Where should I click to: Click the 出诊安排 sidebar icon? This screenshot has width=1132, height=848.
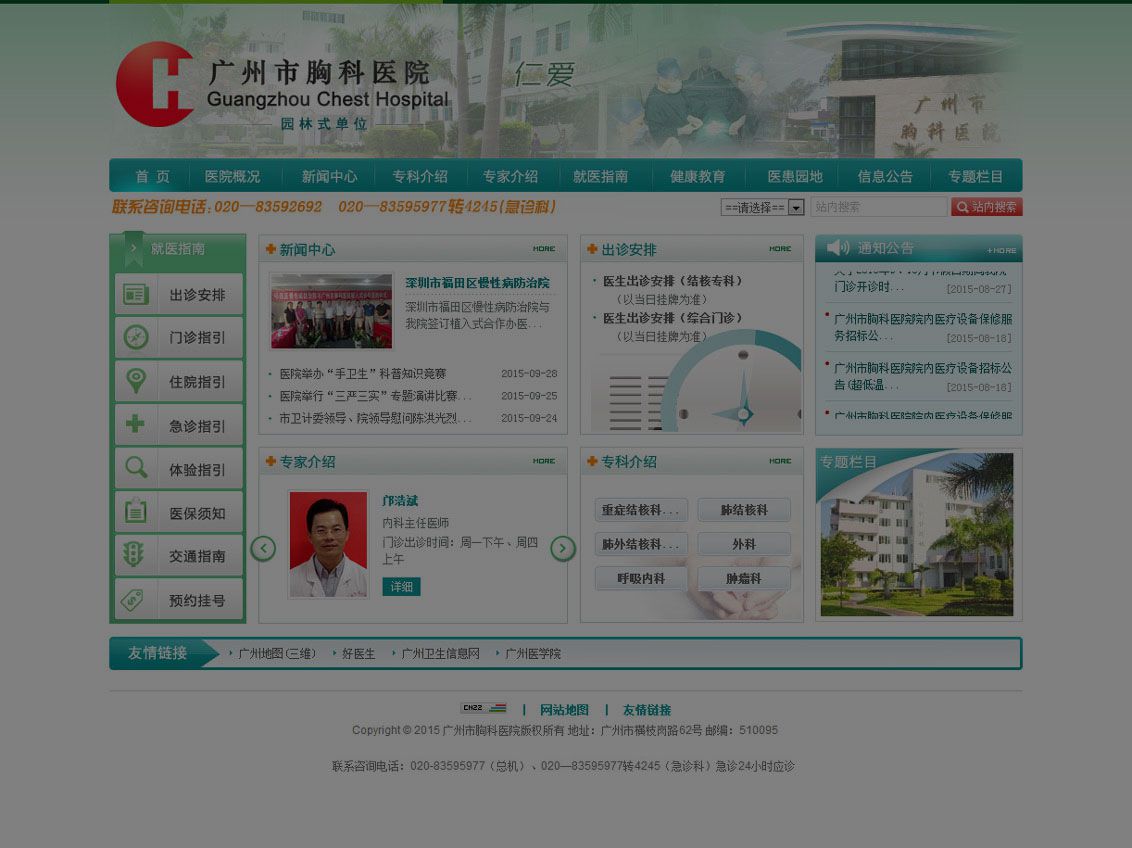pos(136,294)
